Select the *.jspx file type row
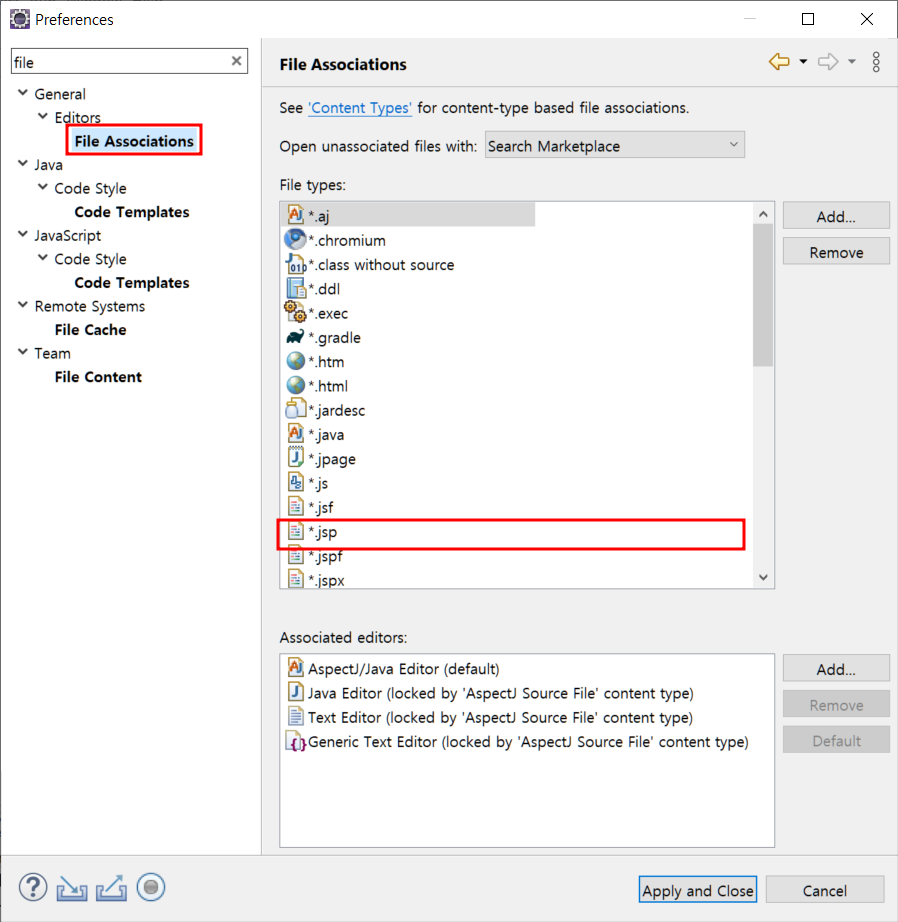The height and width of the screenshot is (922, 898). 516,579
